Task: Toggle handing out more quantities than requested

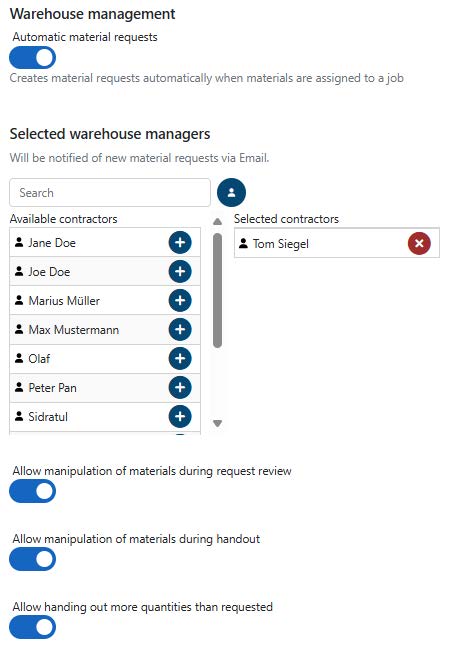Action: tap(33, 627)
